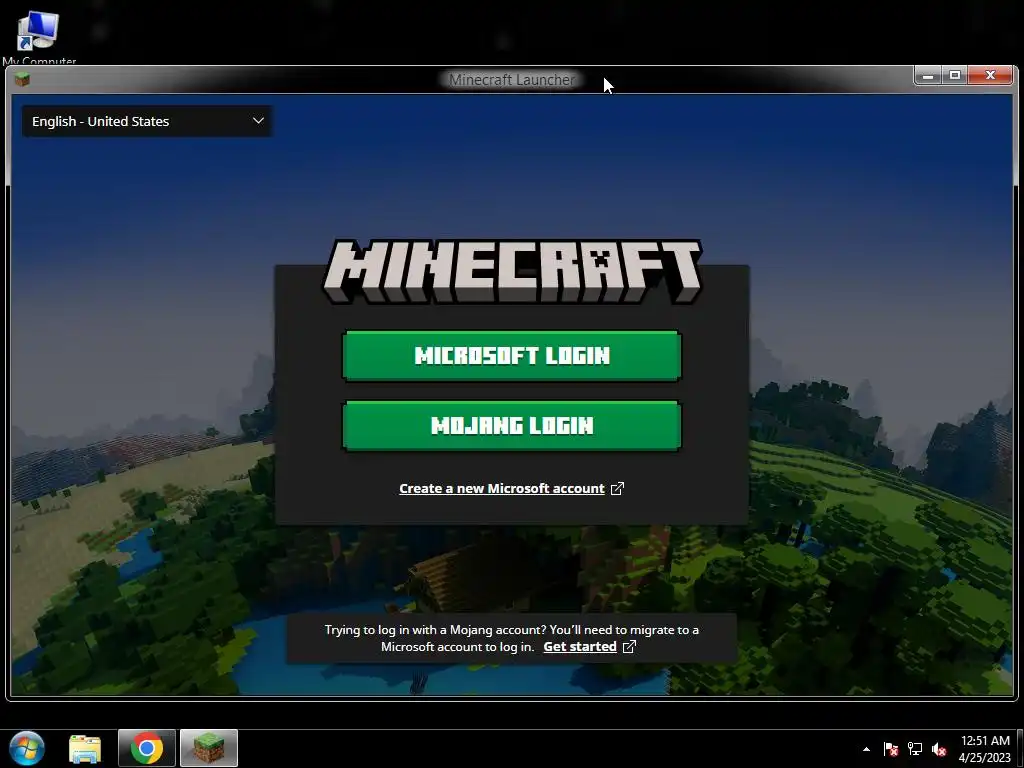This screenshot has width=1024, height=768.
Task: Open the Get started migration link
Action: [x=580, y=647]
